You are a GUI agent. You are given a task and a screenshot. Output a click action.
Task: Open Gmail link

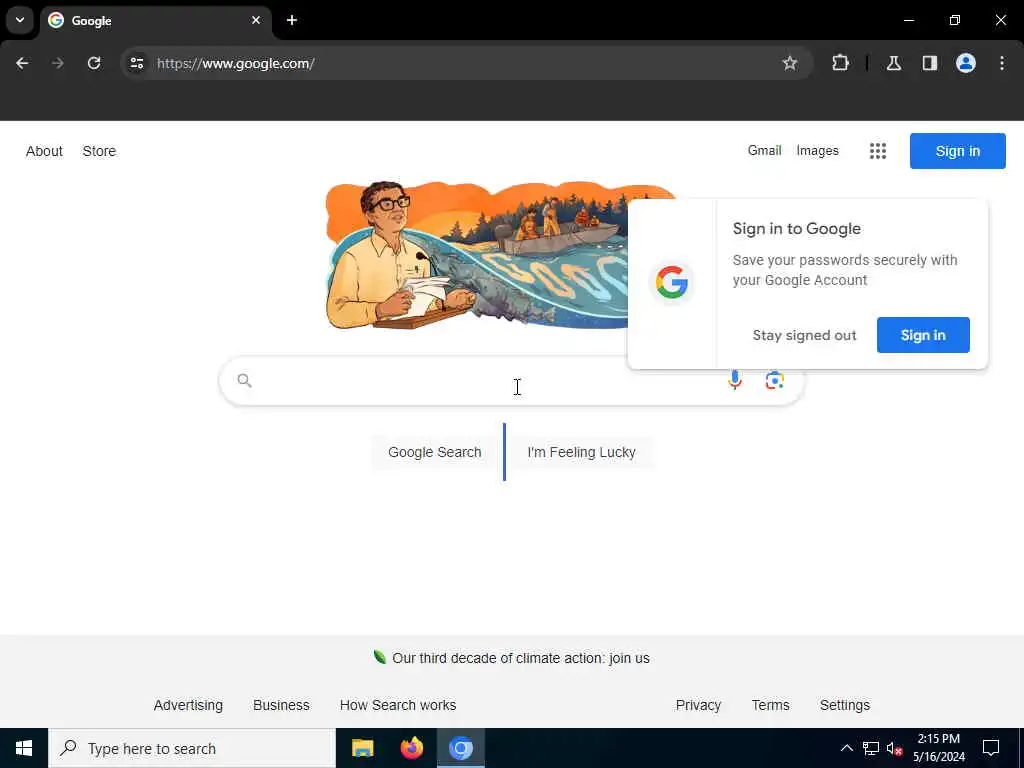[764, 150]
